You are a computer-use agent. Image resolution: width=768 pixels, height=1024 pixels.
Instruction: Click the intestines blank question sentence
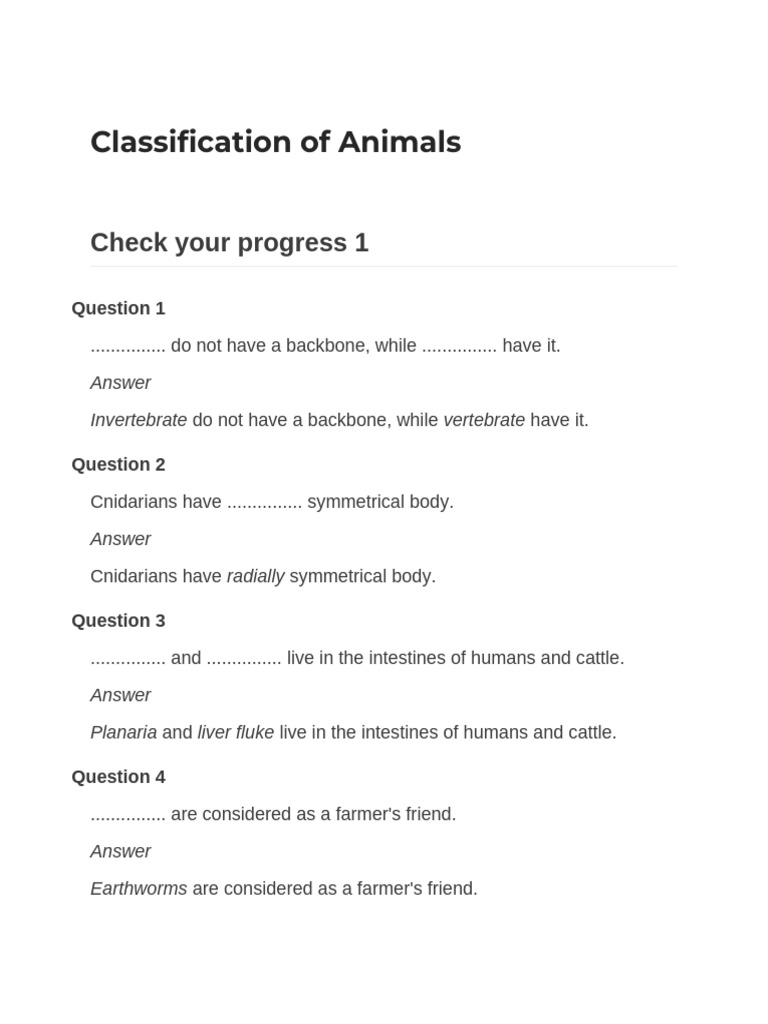[x=357, y=658]
